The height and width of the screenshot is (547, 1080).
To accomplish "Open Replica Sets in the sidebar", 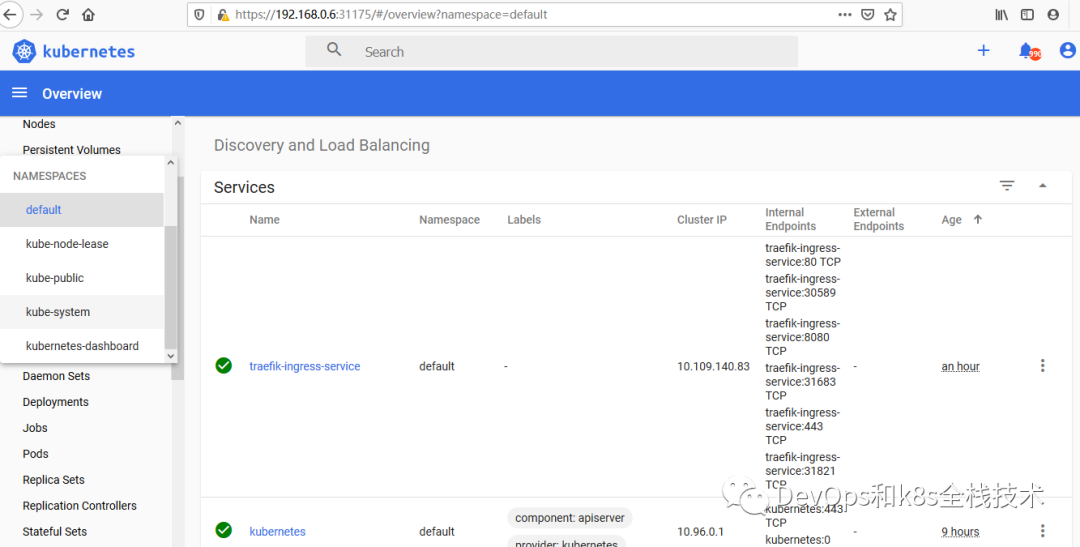I will click(x=54, y=480).
